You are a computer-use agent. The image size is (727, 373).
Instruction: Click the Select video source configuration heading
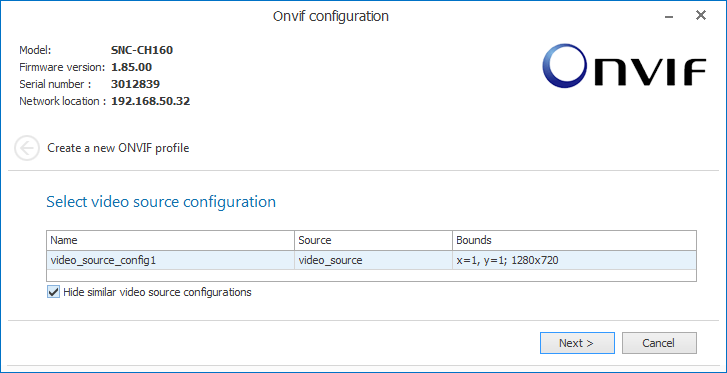coord(161,202)
